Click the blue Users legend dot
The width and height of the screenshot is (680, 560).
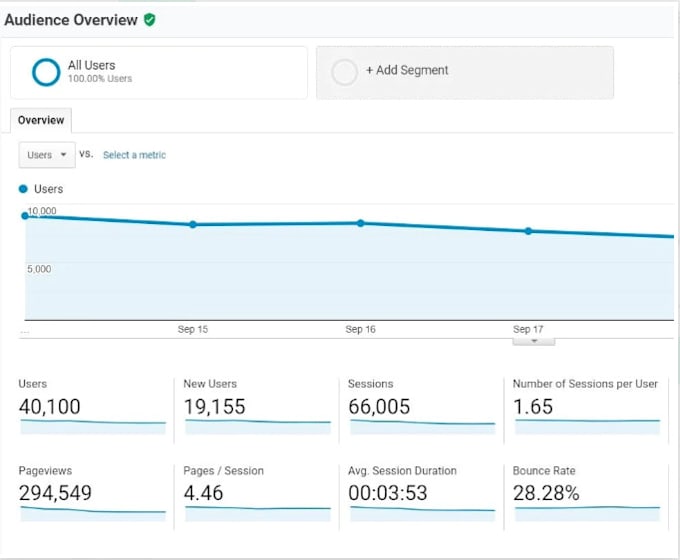(x=24, y=189)
